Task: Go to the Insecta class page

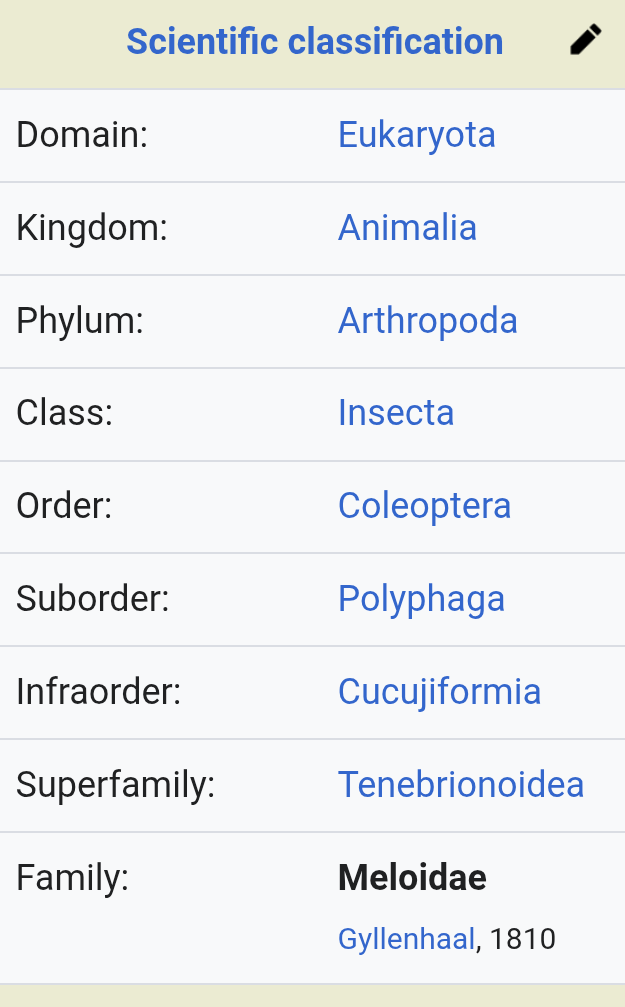Action: pos(396,412)
